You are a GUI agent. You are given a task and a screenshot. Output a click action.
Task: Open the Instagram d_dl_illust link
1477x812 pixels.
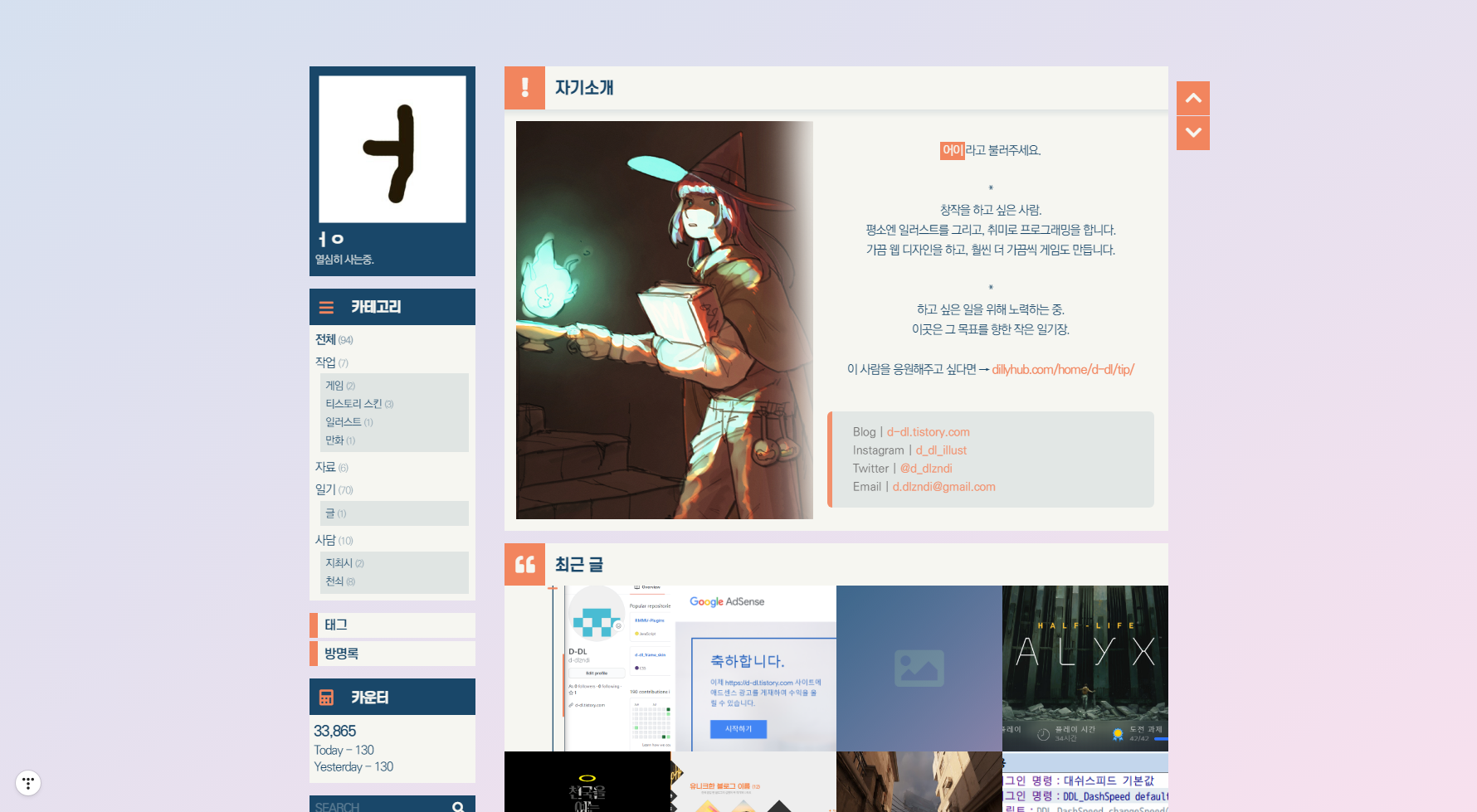click(x=941, y=450)
